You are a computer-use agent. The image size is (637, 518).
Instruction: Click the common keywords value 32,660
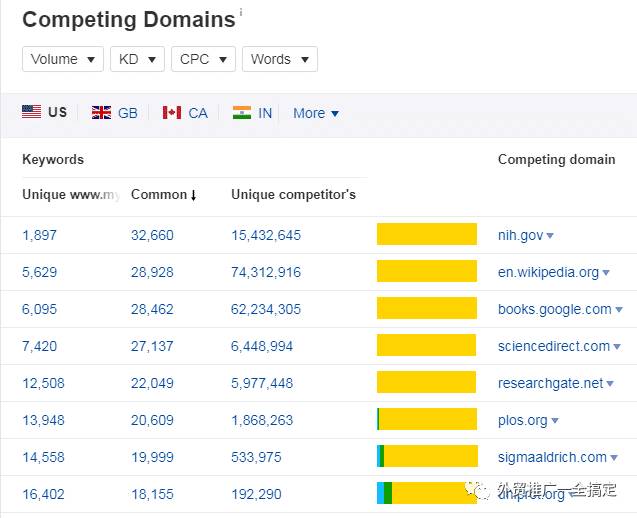[x=152, y=235]
